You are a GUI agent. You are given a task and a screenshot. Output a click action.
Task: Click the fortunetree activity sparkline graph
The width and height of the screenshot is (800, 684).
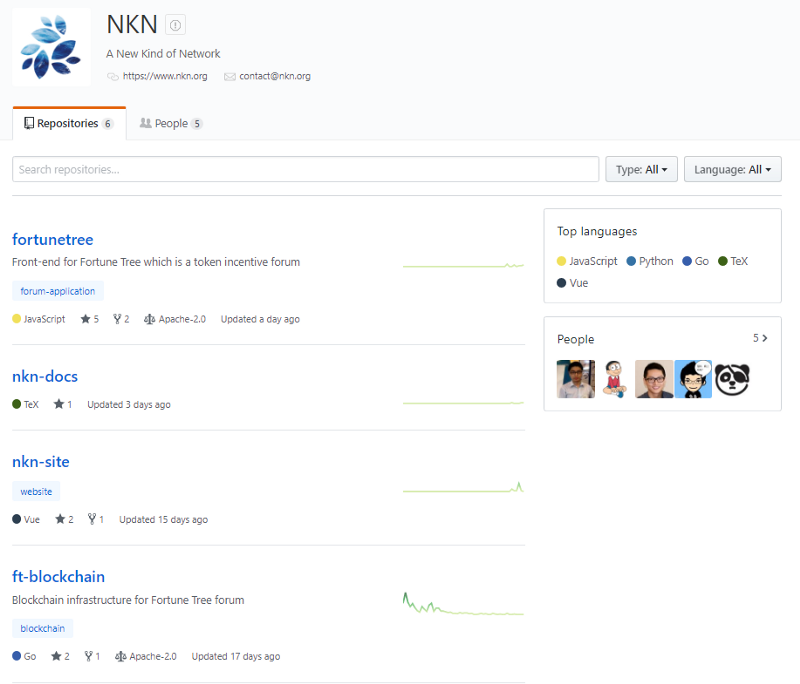tap(463, 265)
